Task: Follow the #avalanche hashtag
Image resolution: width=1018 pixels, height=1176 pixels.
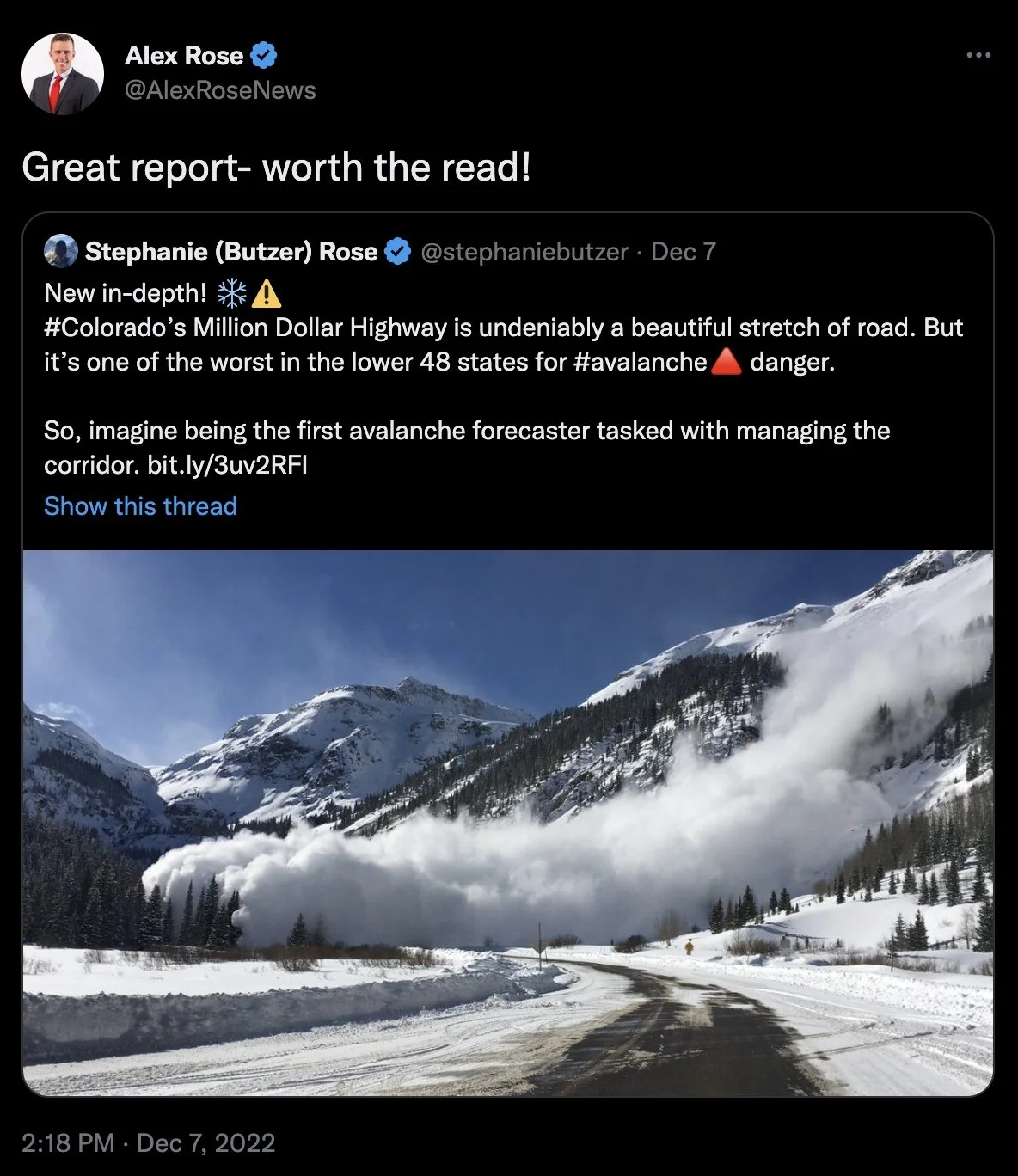Action: 640,362
